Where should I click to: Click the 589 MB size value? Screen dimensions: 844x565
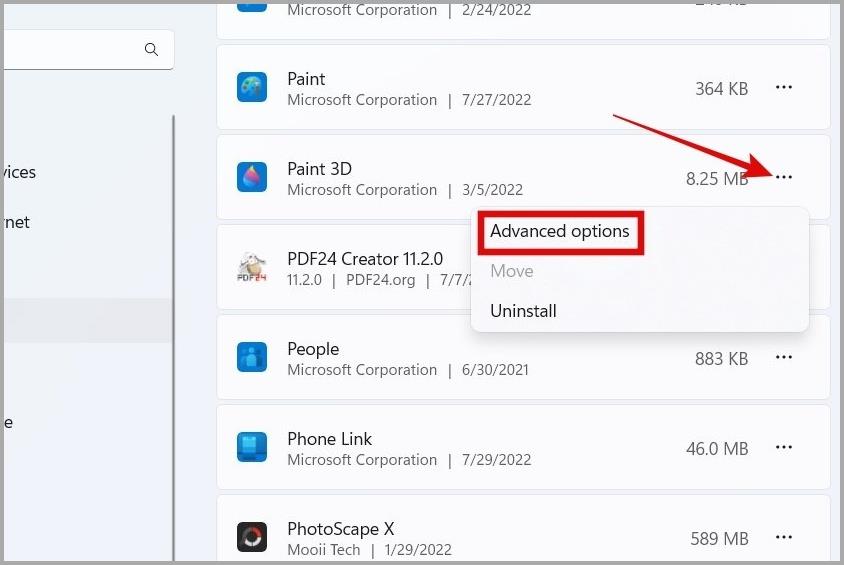[x=720, y=539]
